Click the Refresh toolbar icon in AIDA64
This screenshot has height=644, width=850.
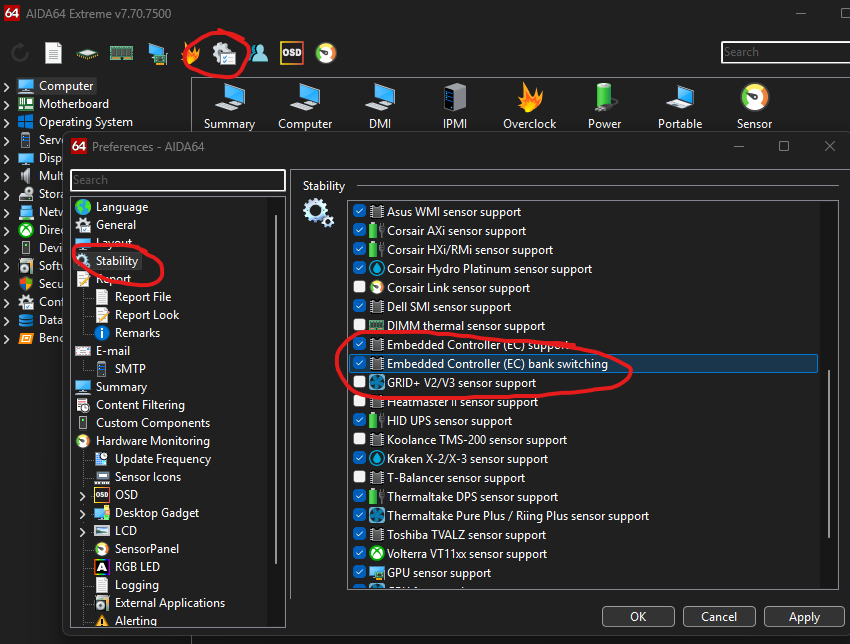coord(20,53)
